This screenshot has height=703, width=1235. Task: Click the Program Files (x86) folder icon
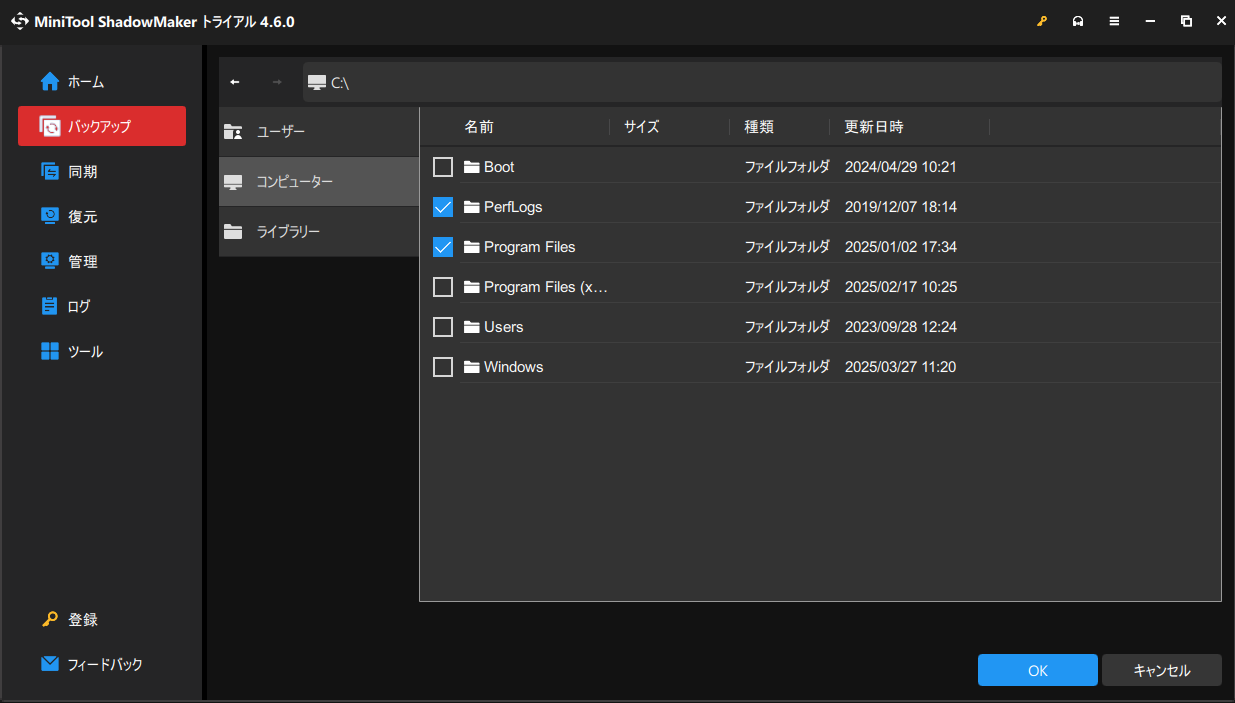(x=472, y=287)
